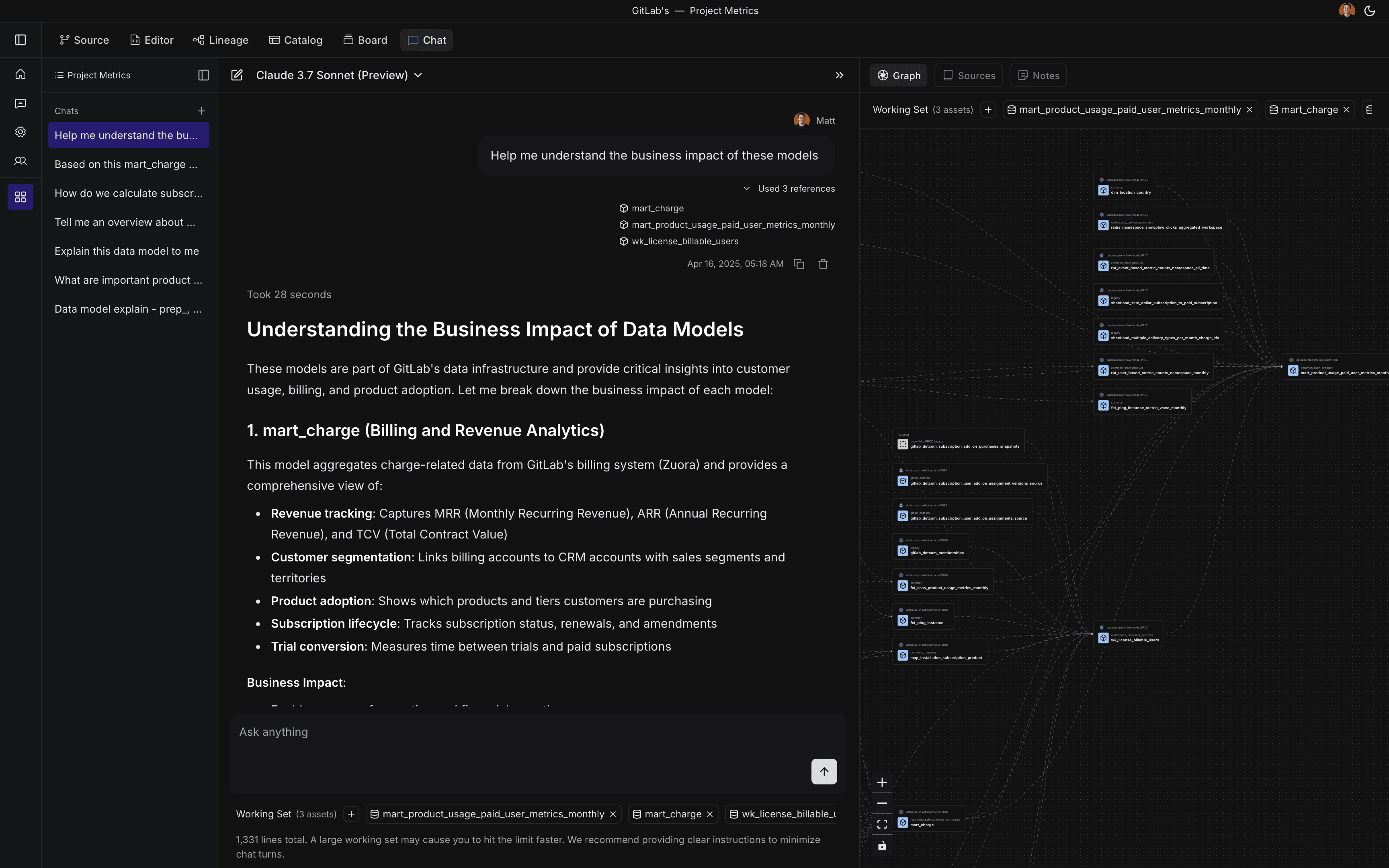Delete the user message with trash icon
Screen dimensions: 1389x868
(823, 264)
